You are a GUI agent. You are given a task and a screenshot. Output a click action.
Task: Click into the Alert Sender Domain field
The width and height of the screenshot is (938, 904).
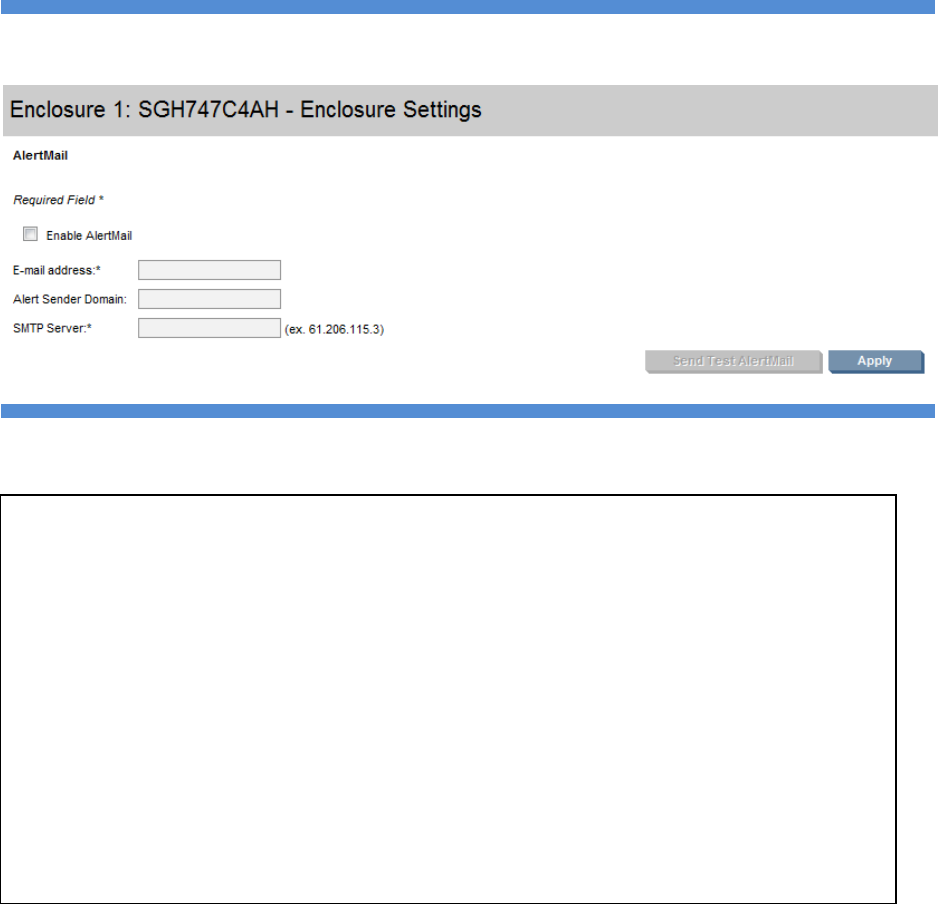pos(209,298)
